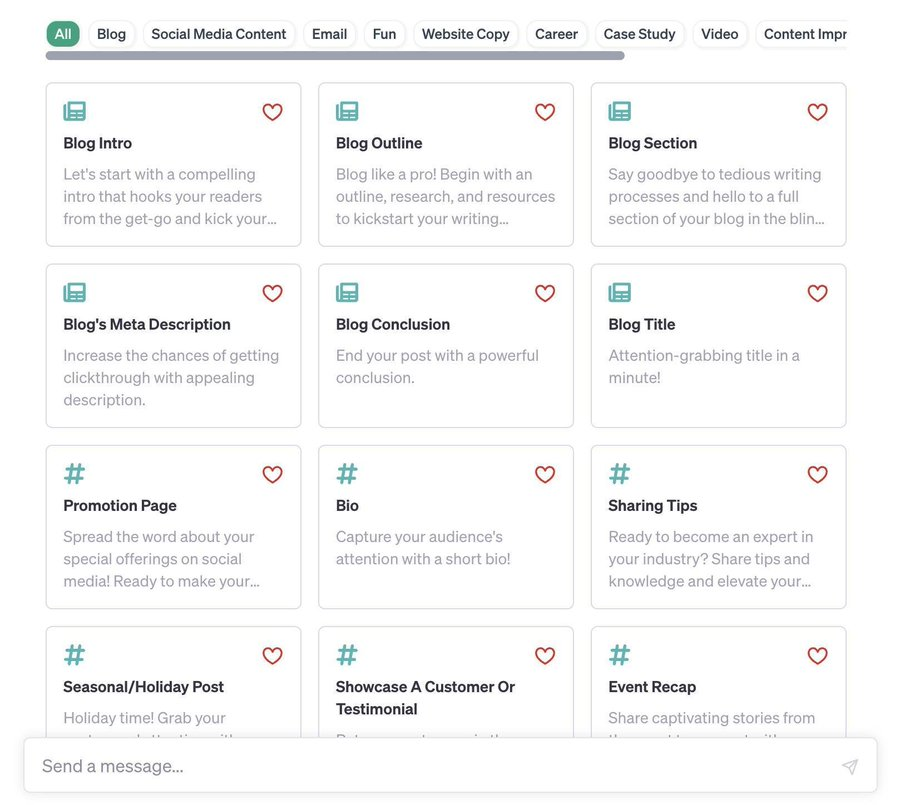Click the paper plane send icon
Image resolution: width=900 pixels, height=805 pixels.
tap(850, 766)
